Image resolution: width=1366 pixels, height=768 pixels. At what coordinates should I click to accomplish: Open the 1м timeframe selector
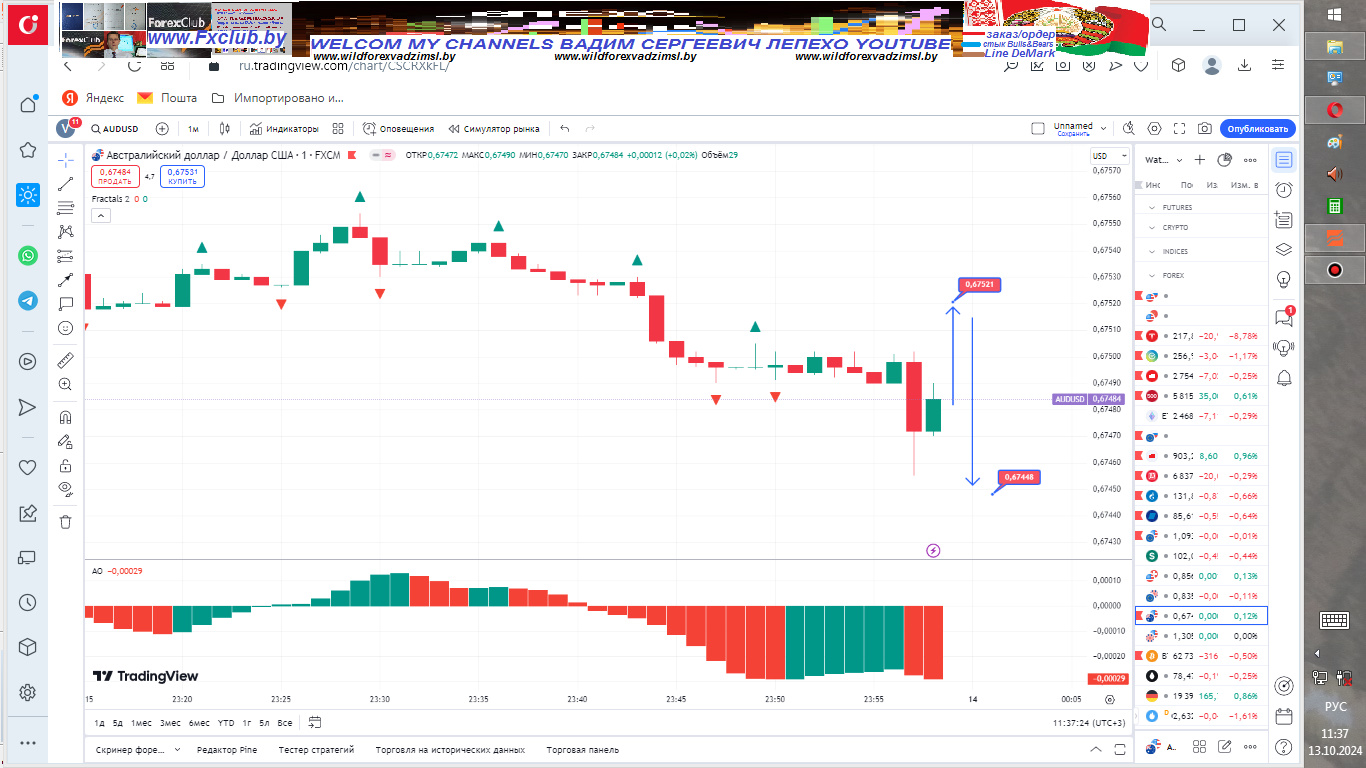[193, 129]
